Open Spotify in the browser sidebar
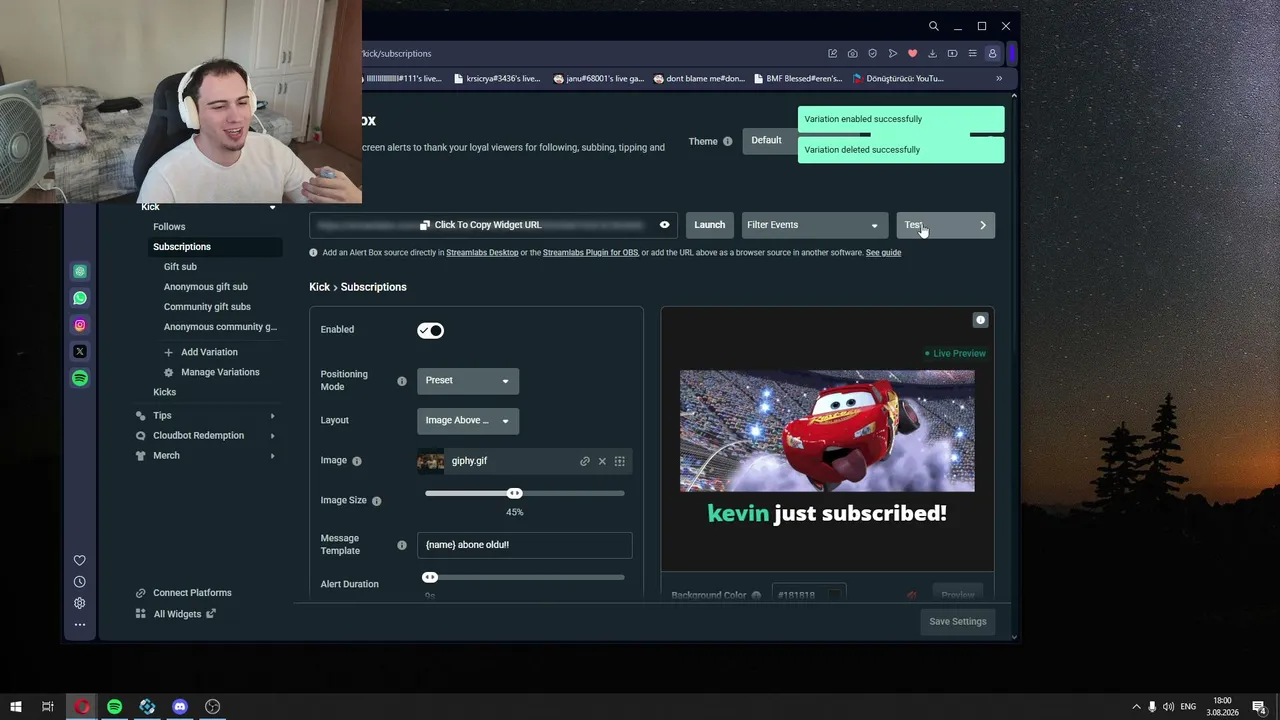Screen dimensions: 1280x720 [80, 378]
